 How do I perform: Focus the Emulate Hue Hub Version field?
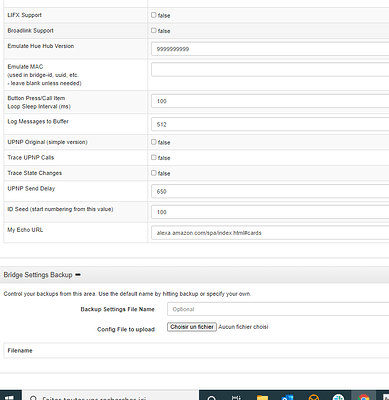[x=270, y=49]
